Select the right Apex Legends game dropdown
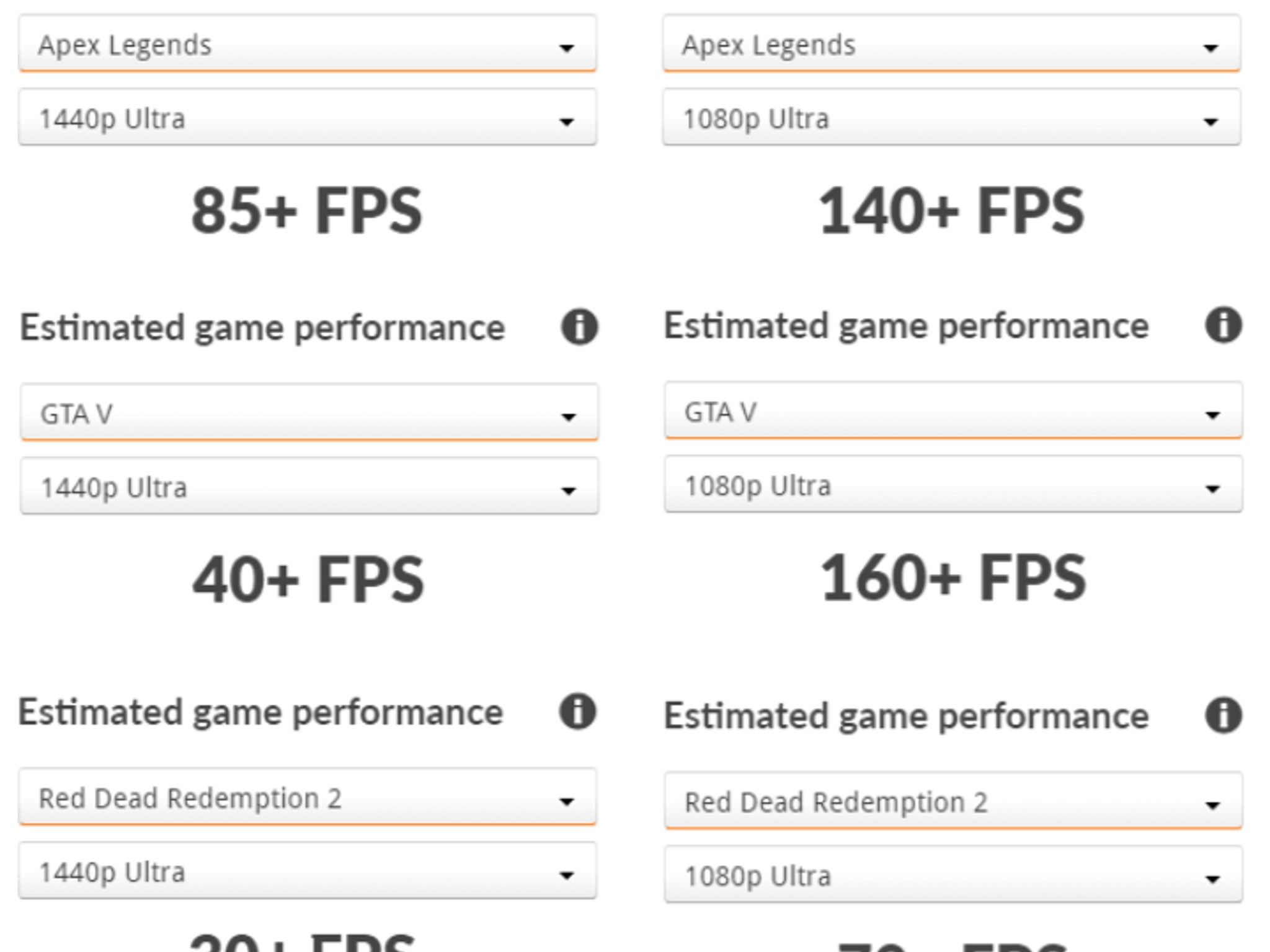Image resolution: width=1270 pixels, height=952 pixels. pos(952,45)
